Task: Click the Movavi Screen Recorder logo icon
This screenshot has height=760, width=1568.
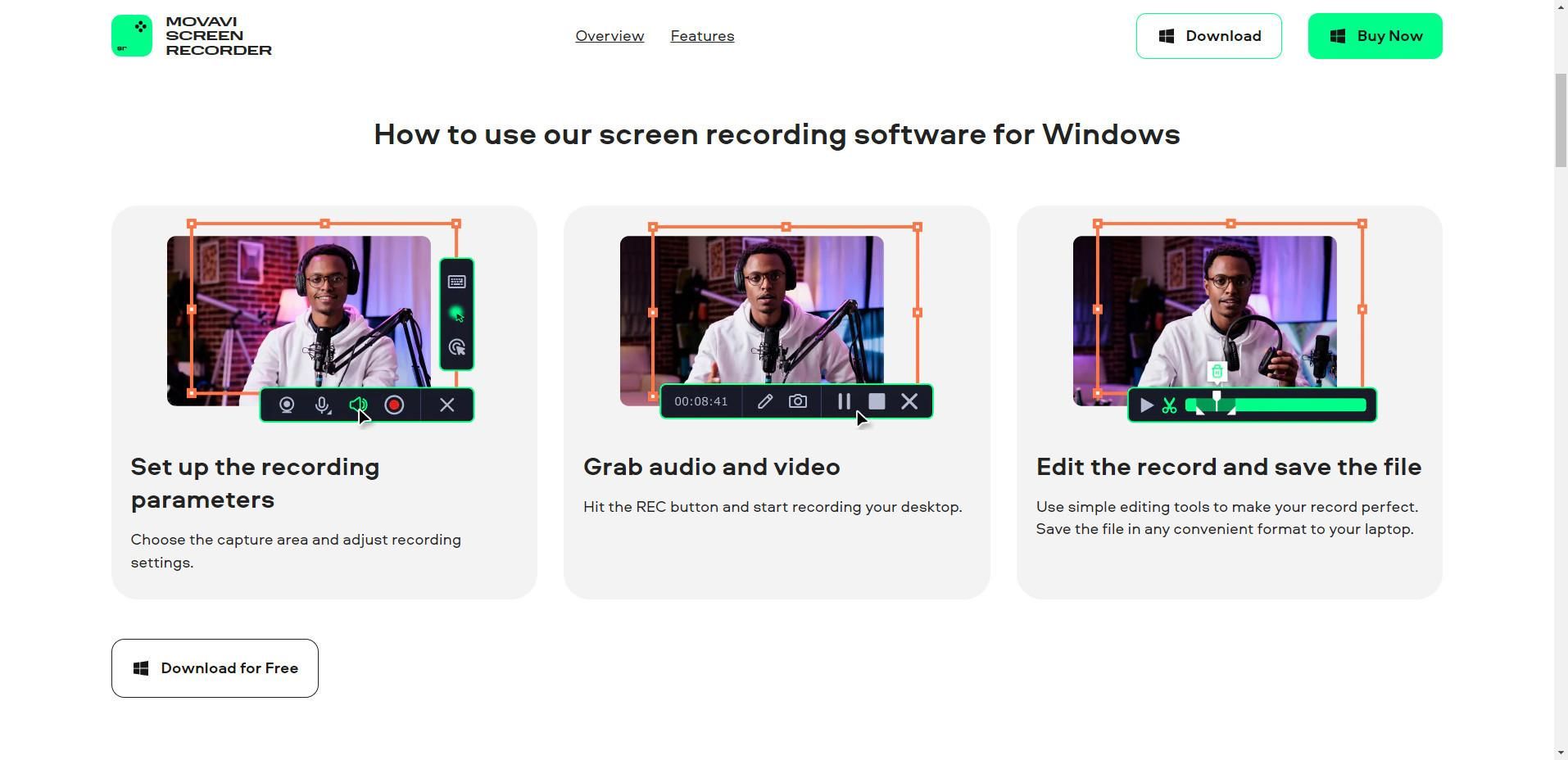Action: pos(132,35)
